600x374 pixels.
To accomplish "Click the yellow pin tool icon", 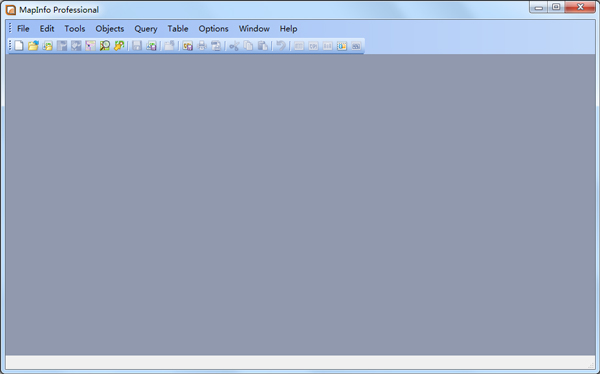I will [x=119, y=46].
